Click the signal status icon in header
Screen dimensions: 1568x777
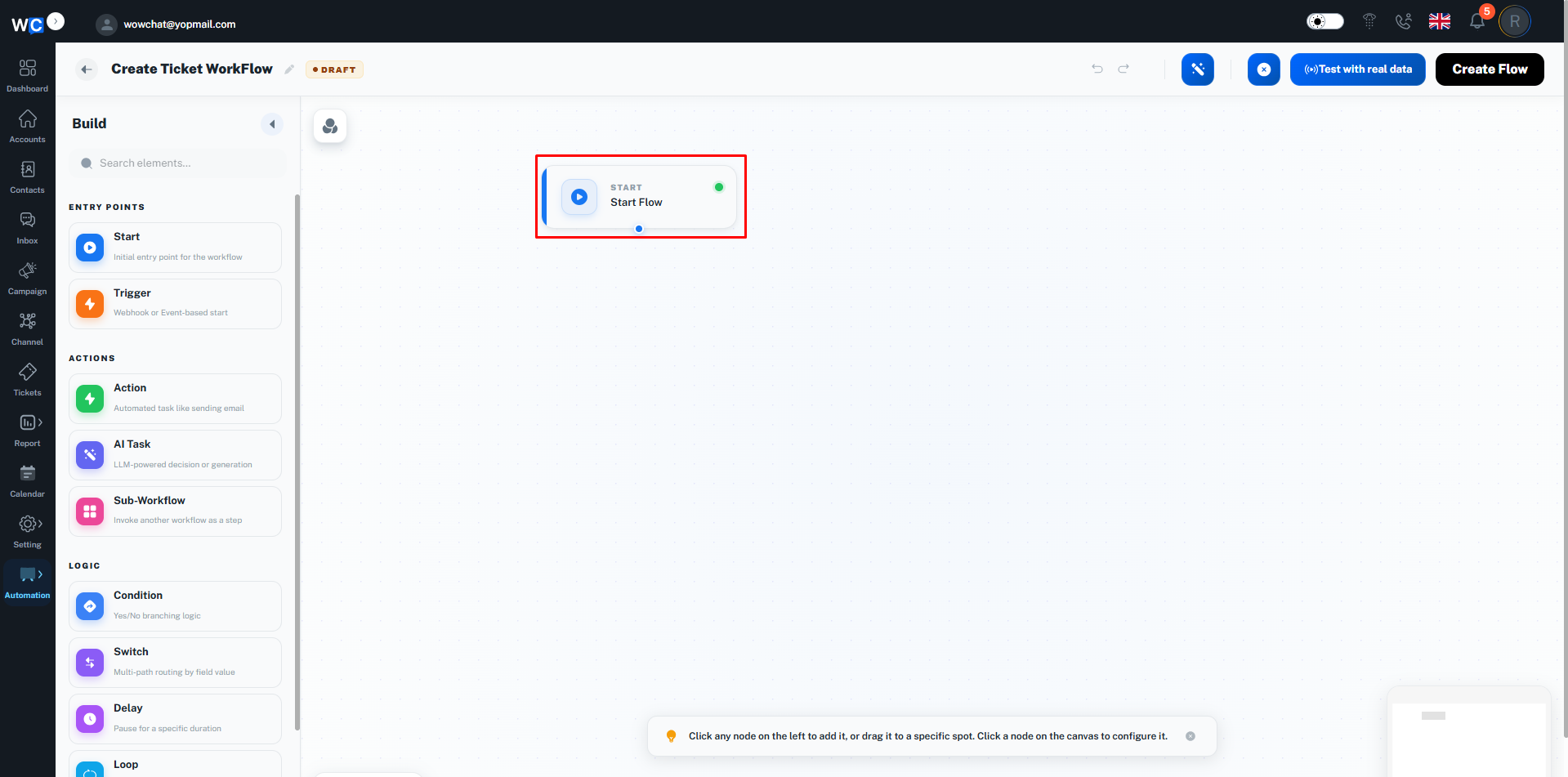pyautogui.click(x=1369, y=21)
